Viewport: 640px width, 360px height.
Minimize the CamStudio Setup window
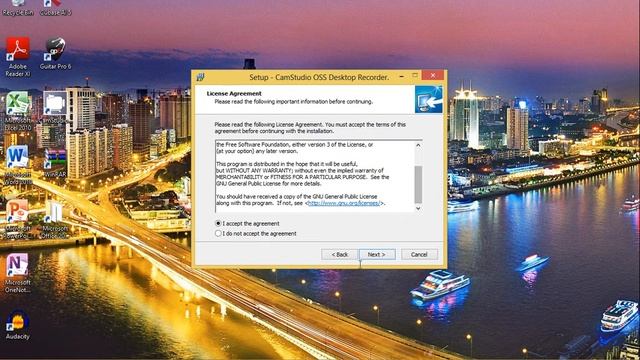tap(402, 76)
